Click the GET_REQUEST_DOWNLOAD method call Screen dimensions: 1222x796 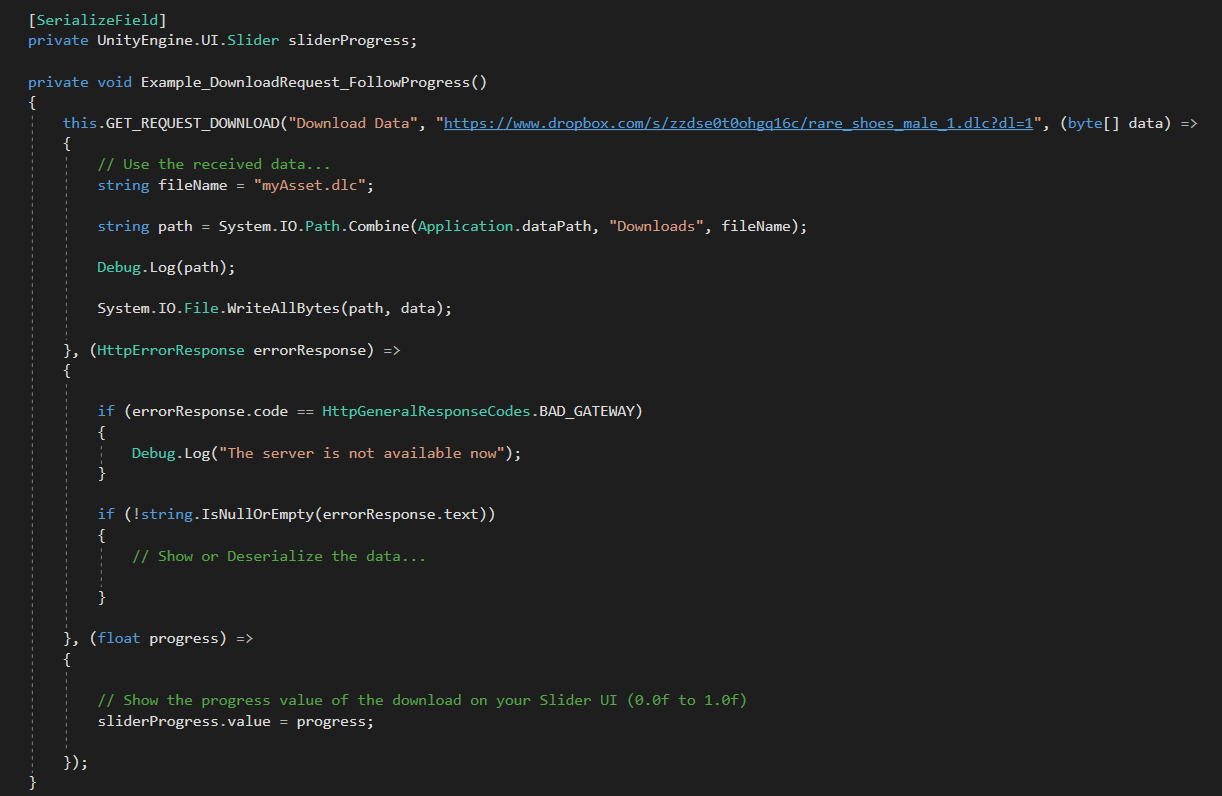click(192, 123)
